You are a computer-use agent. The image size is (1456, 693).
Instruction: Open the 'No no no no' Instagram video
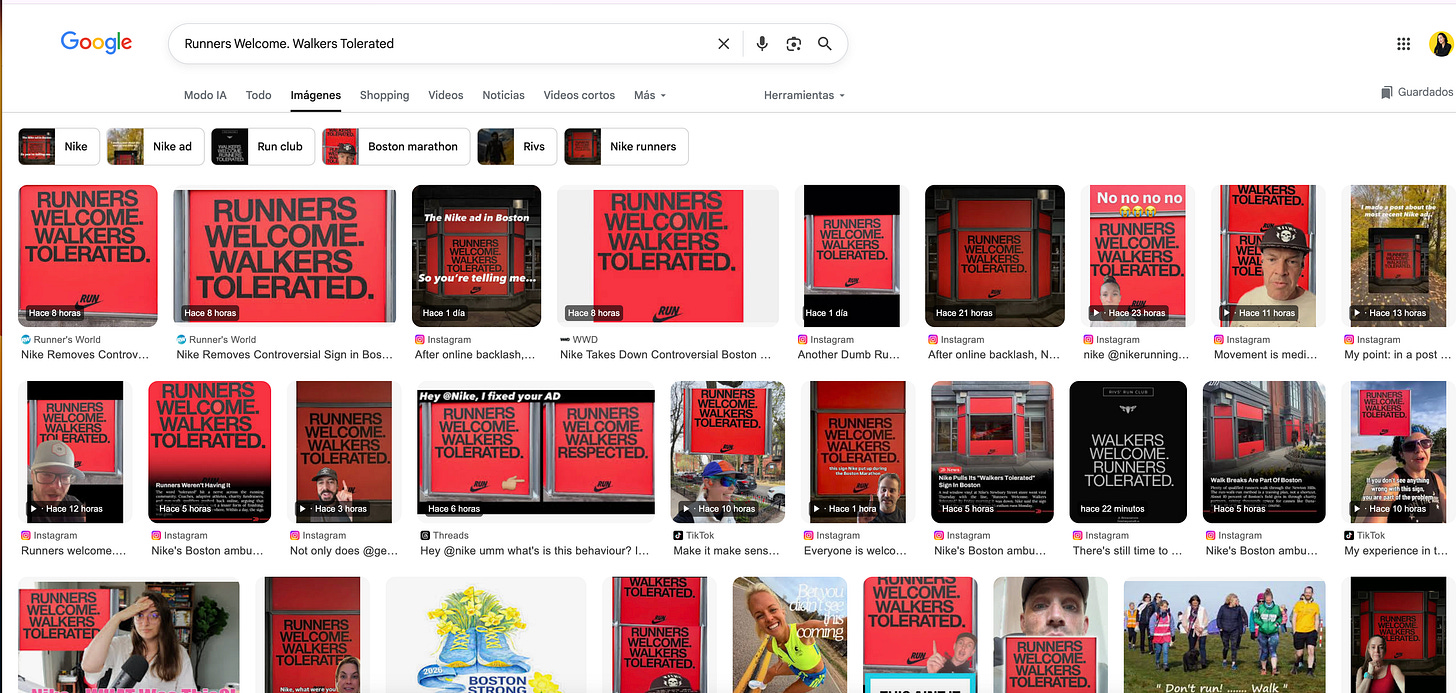point(1139,256)
